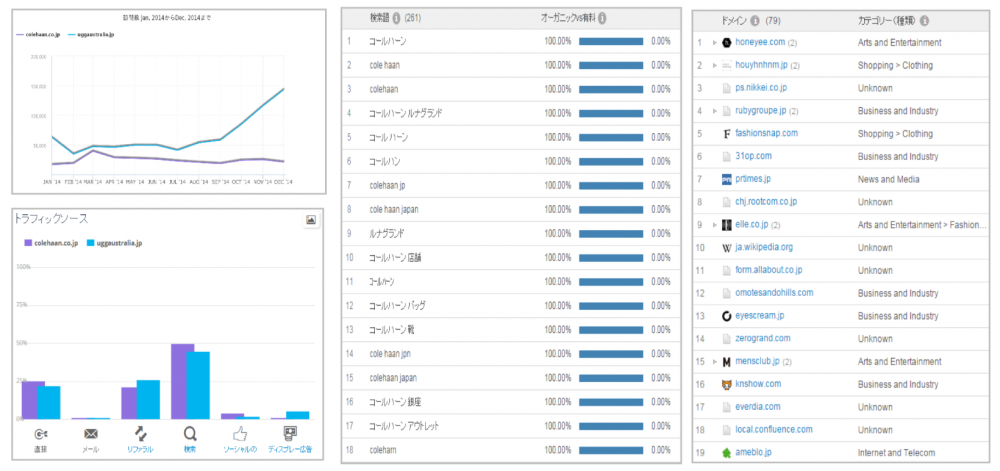Click the 検索語 column header

click(380, 18)
